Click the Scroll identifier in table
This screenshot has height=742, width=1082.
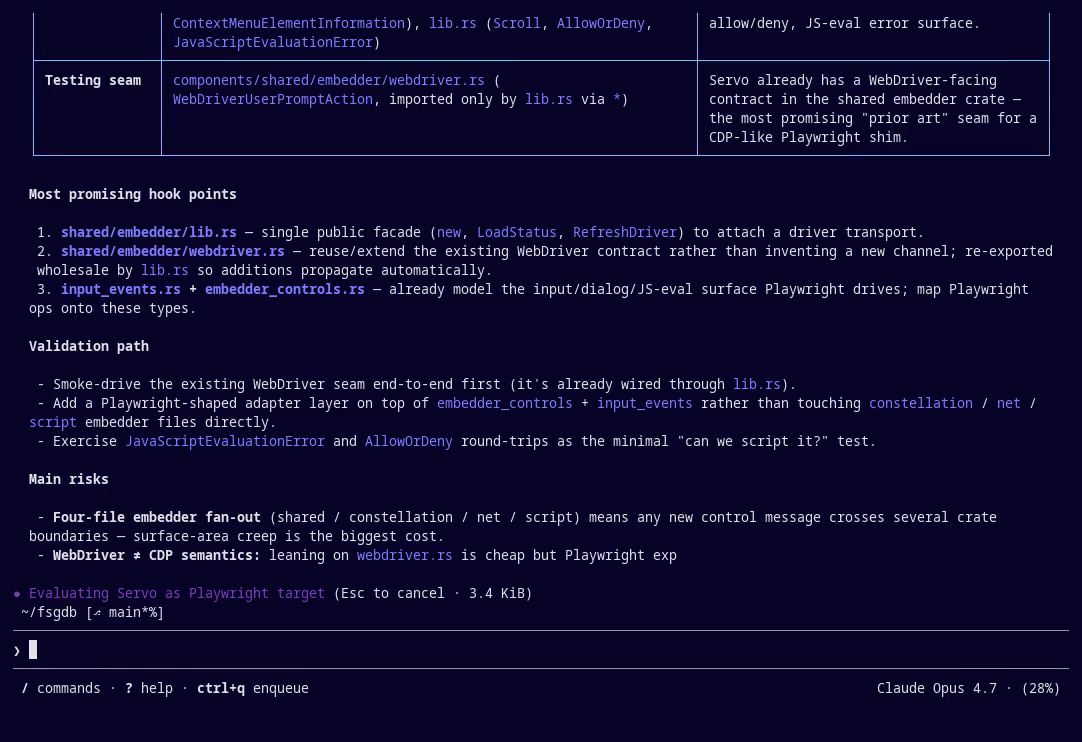516,23
